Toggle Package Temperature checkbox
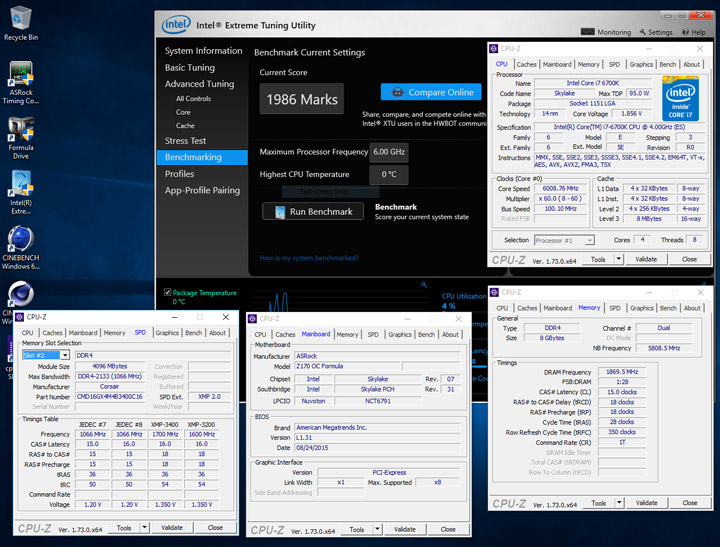The height and width of the screenshot is (547, 720). click(x=168, y=292)
